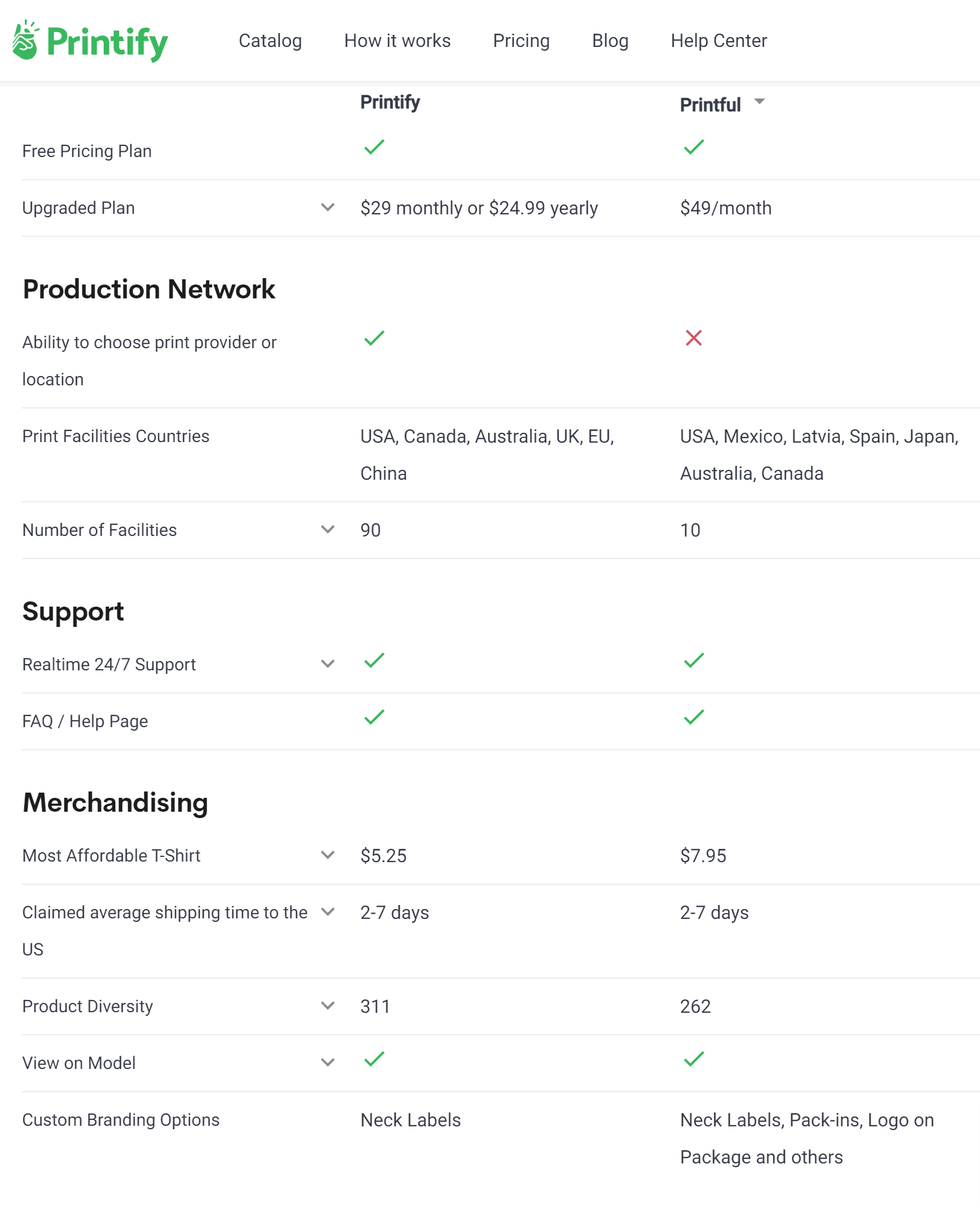980x1226 pixels.
Task: Expand Realtime 24/7 Support details
Action: [x=328, y=664]
